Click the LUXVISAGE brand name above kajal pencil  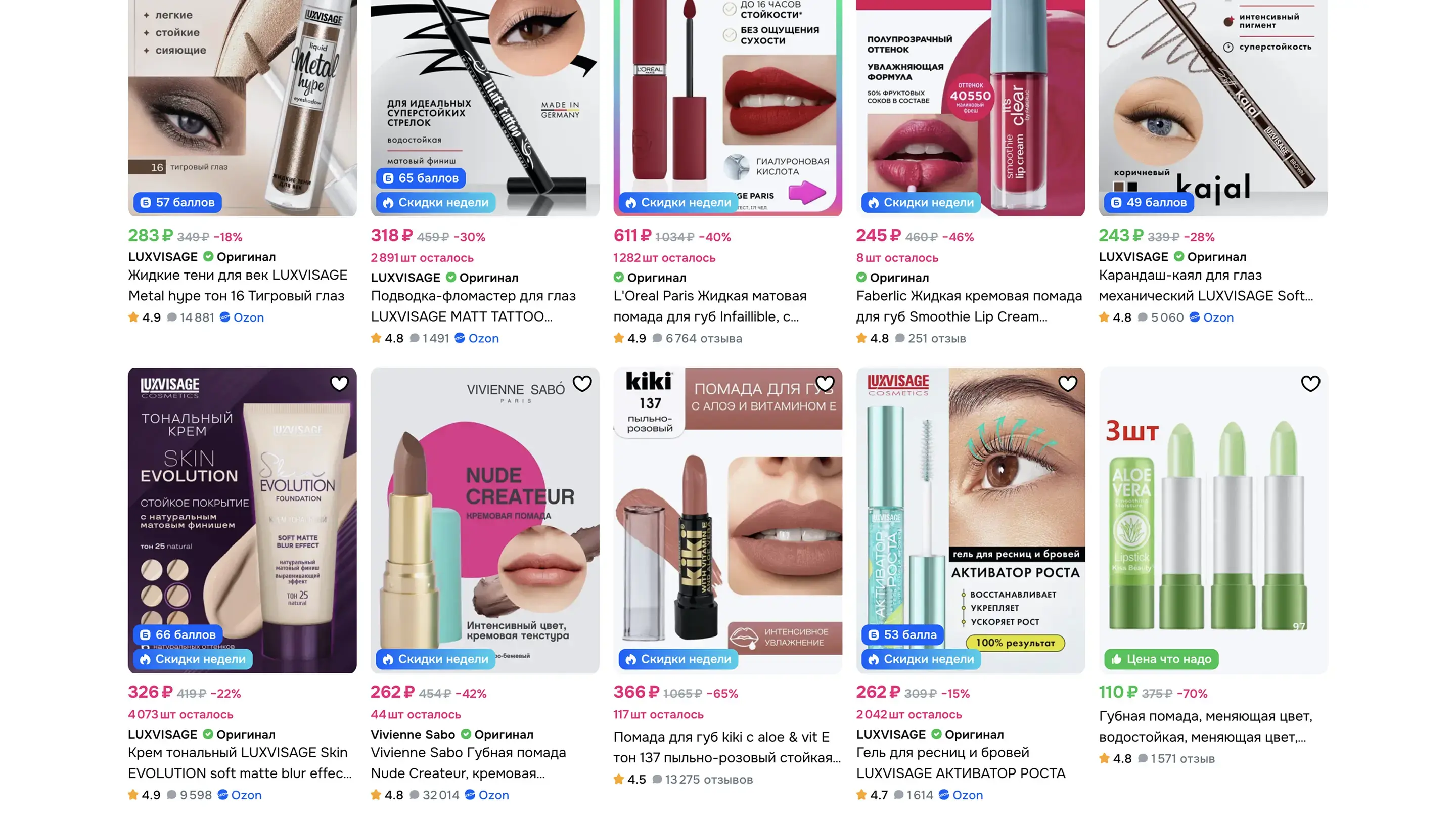pos(1133,257)
